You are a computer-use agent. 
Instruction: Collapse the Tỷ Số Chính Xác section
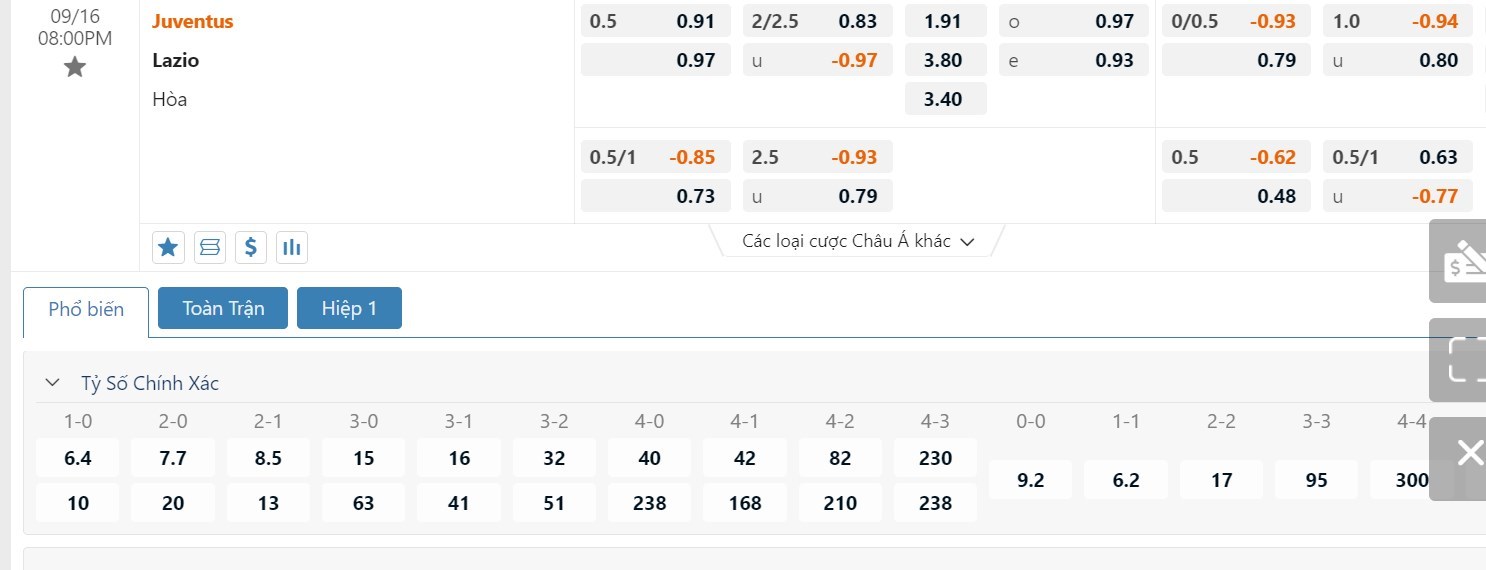pos(52,382)
